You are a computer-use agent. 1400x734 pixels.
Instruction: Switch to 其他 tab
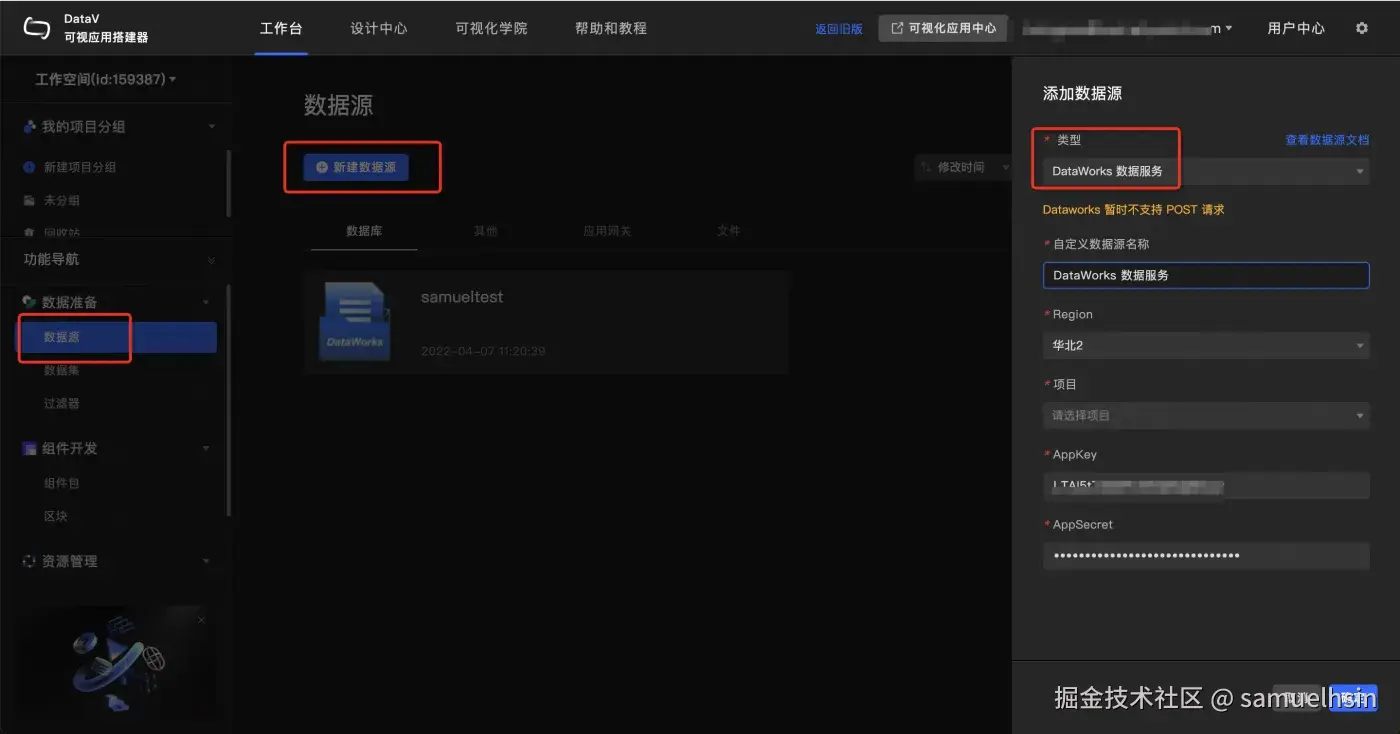486,231
